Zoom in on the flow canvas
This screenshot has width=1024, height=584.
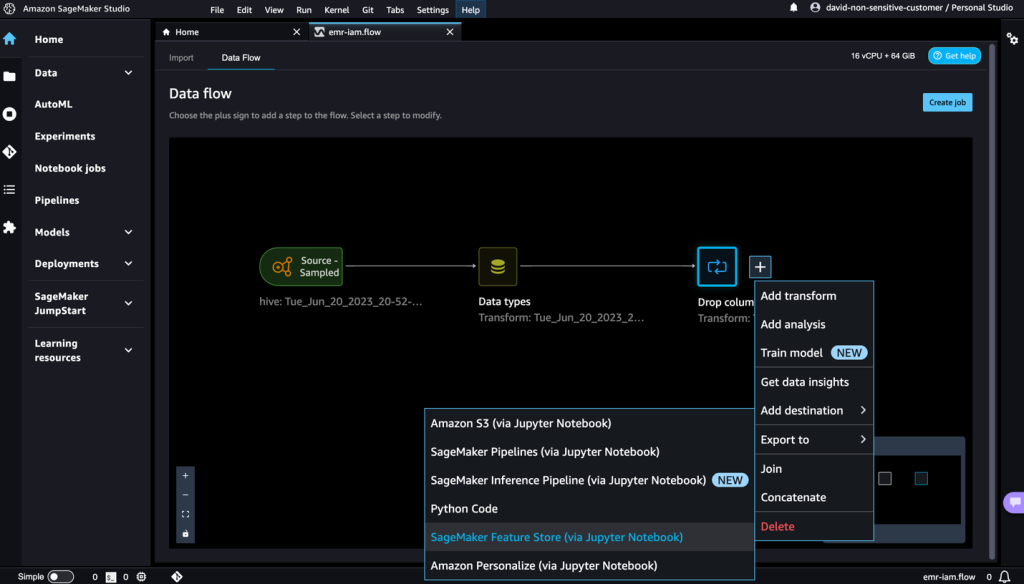[x=185, y=476]
